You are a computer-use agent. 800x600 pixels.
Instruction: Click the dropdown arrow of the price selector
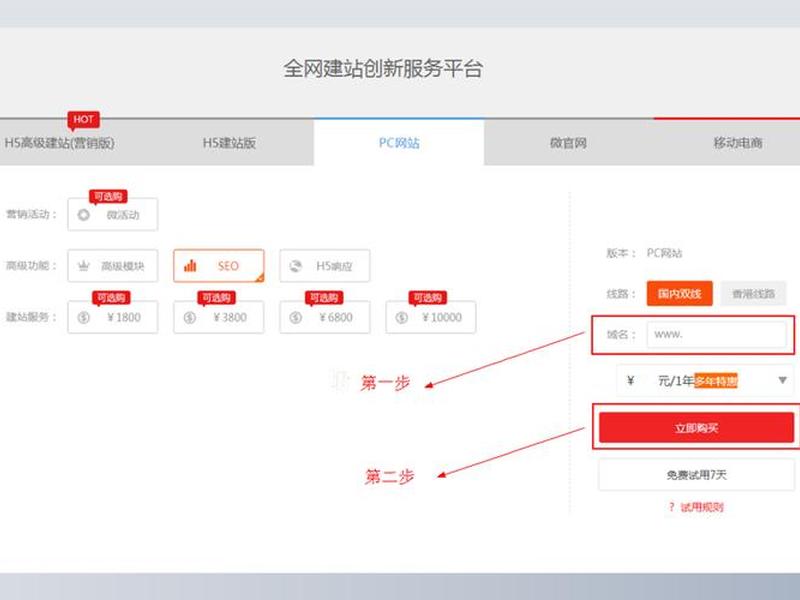[x=783, y=380]
